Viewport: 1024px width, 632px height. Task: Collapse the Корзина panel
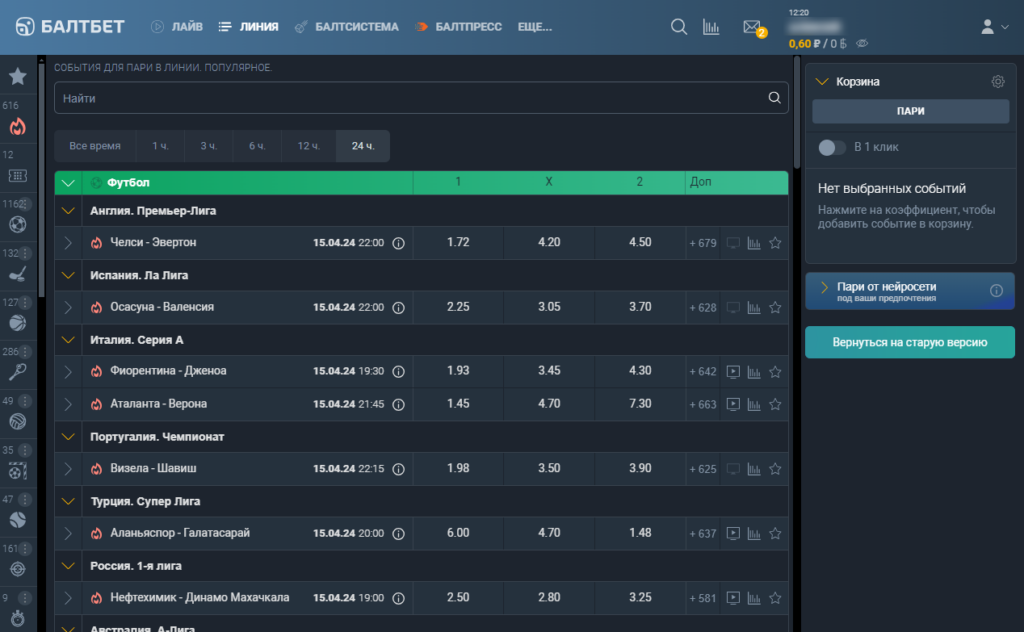click(x=822, y=82)
